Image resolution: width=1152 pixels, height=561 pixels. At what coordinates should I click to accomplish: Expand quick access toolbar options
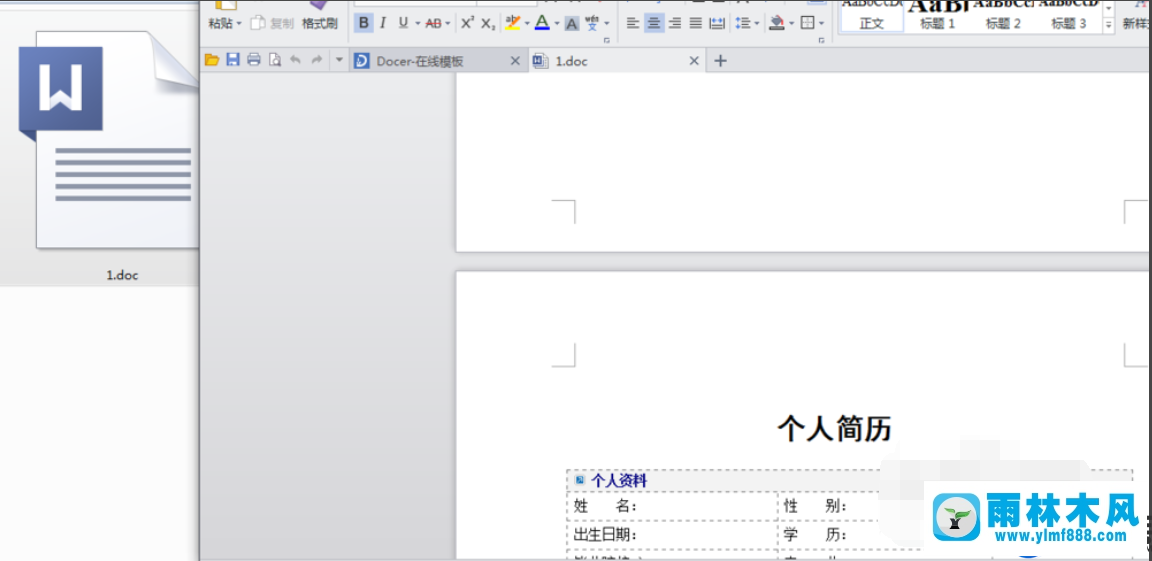tap(339, 60)
